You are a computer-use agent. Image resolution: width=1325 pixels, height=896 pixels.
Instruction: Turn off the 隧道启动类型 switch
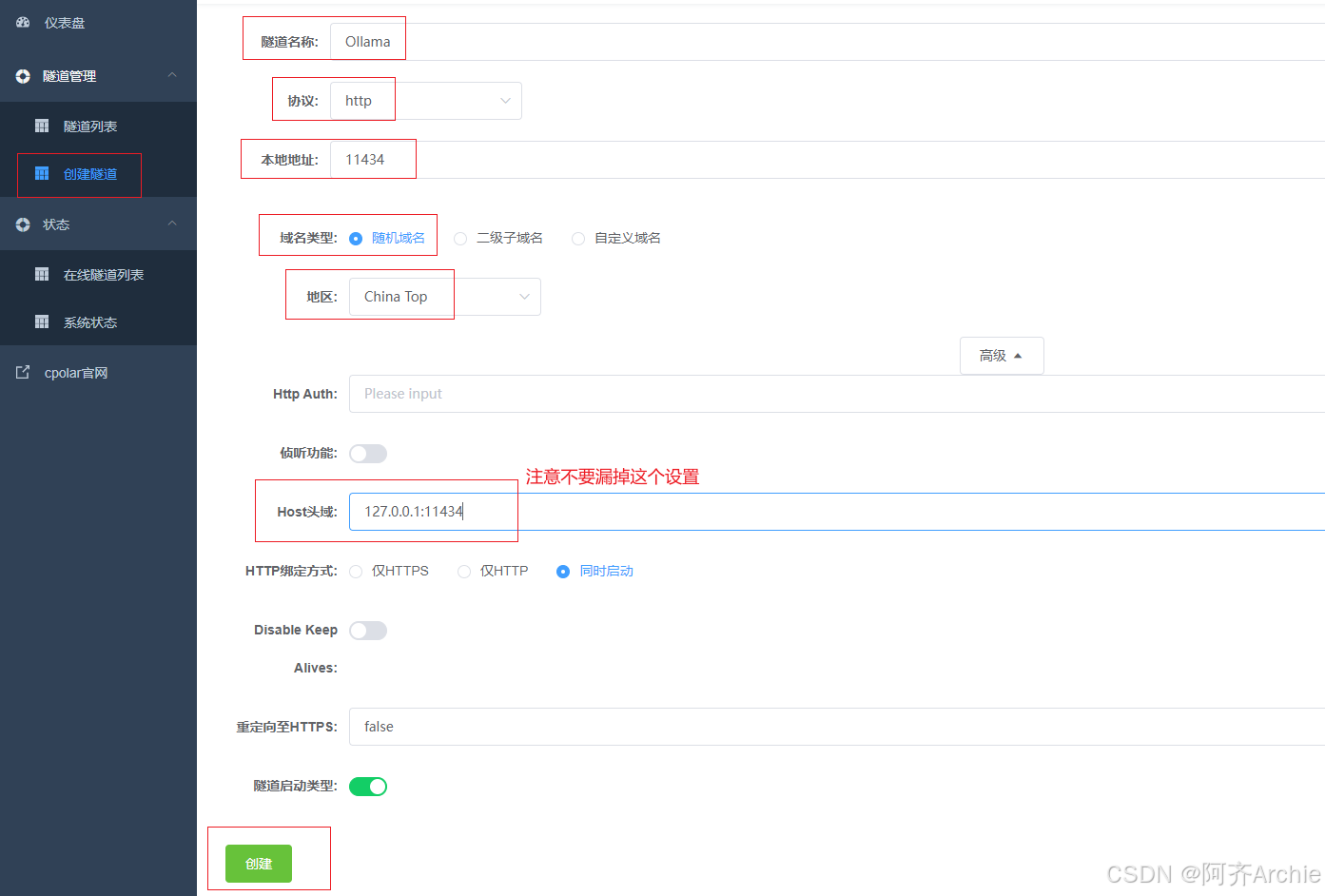[x=368, y=787]
